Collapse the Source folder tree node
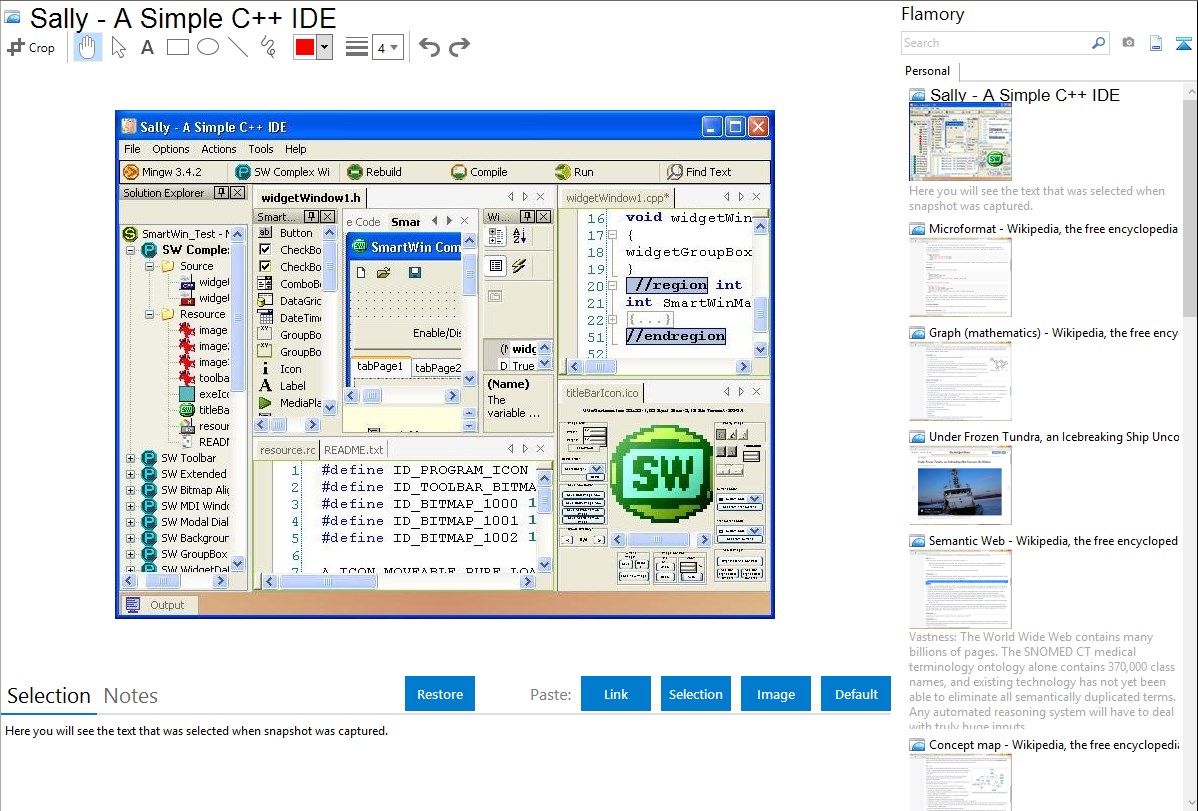This screenshot has width=1198, height=811. [x=150, y=266]
